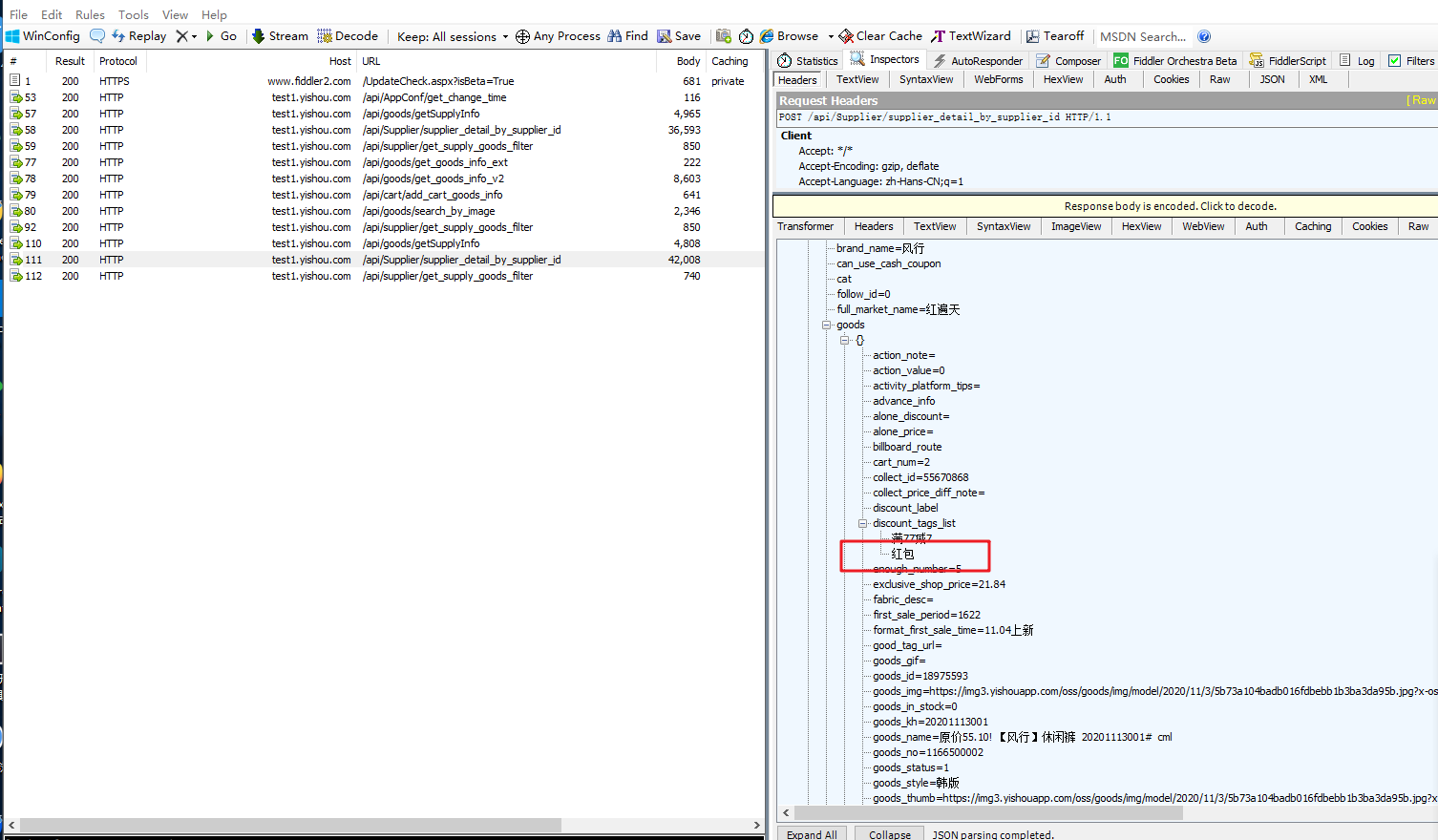
Task: Select session 53 get_change_time row
Action: 385,97
